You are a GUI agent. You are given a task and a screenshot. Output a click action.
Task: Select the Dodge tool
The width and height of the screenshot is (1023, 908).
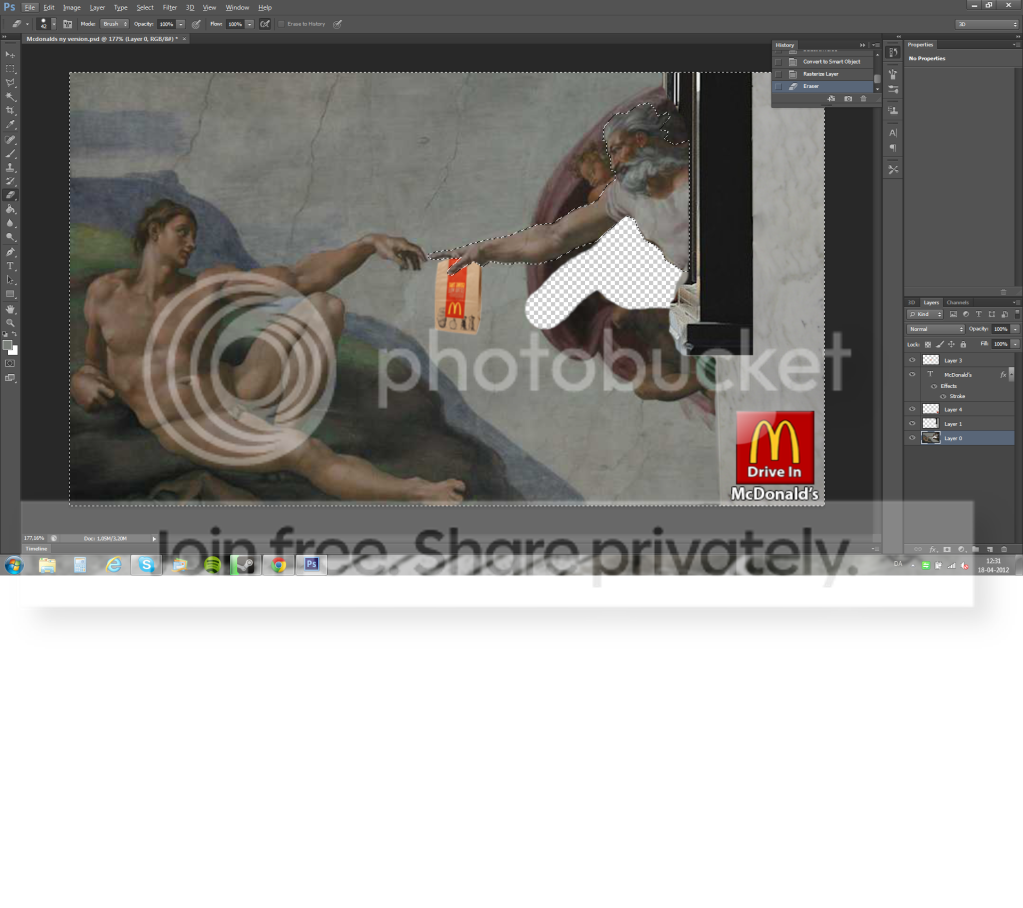[x=10, y=237]
